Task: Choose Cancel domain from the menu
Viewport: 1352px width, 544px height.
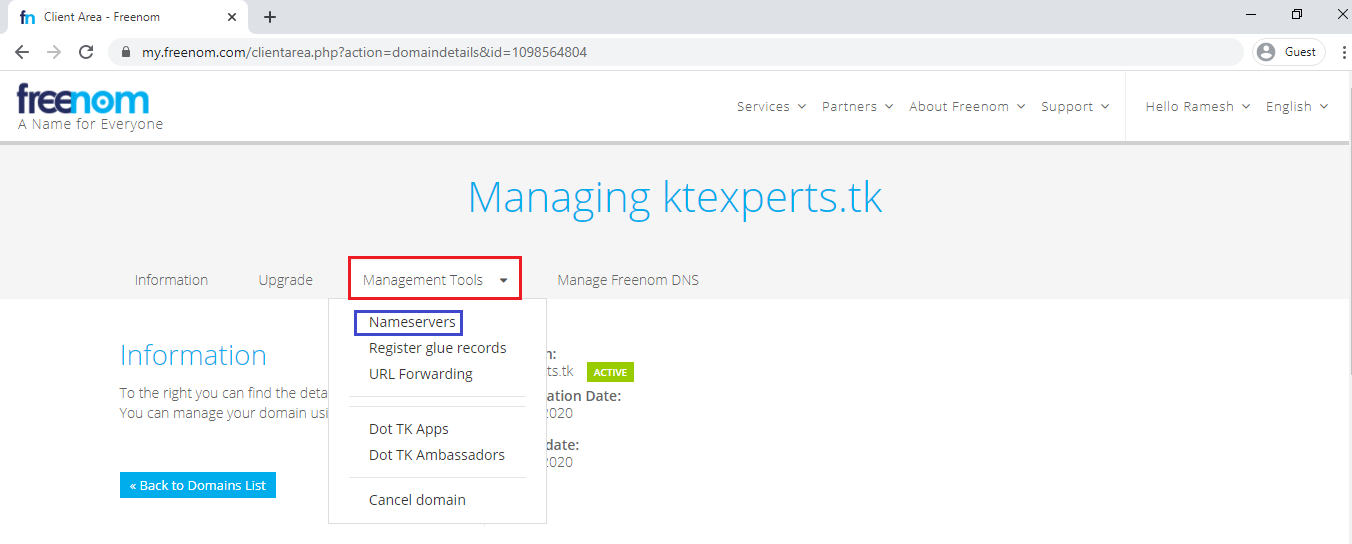Action: [417, 500]
